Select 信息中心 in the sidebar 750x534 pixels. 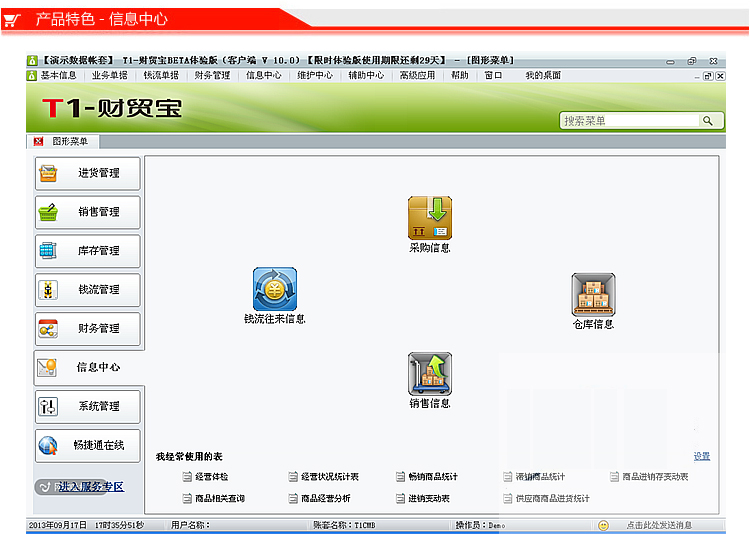88,367
